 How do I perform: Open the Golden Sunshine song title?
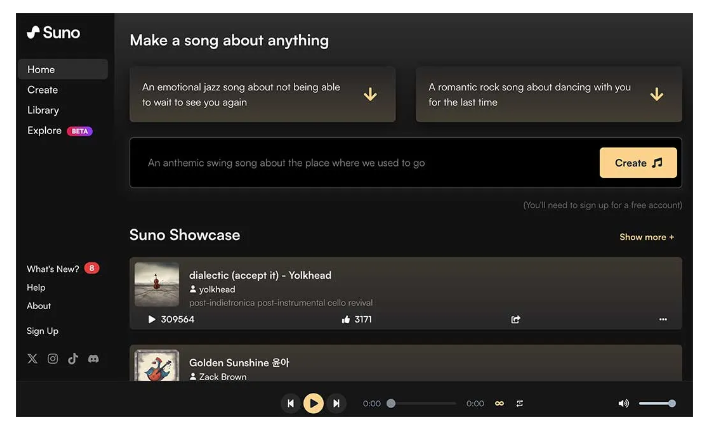(x=239, y=362)
